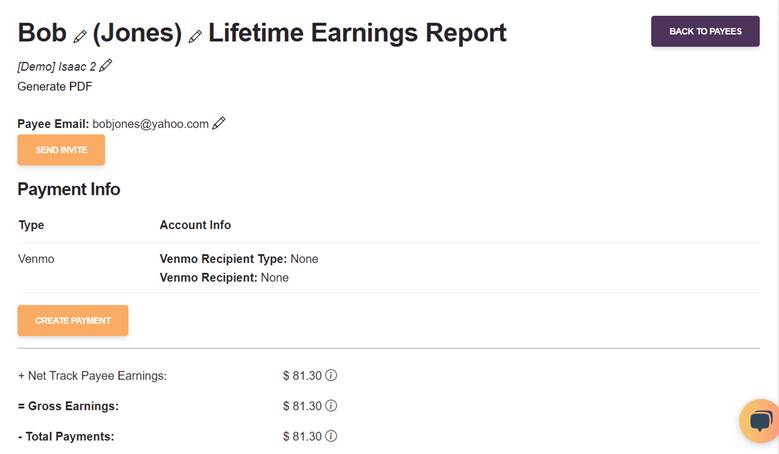
Task: Show info for Net Track Payee Earnings
Action: click(x=331, y=376)
